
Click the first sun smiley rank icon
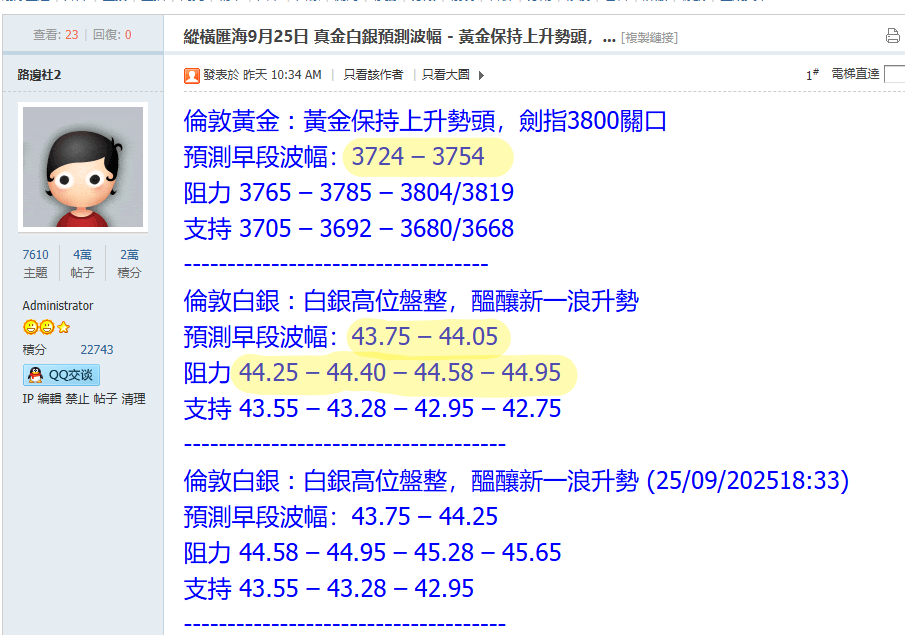click(x=30, y=327)
